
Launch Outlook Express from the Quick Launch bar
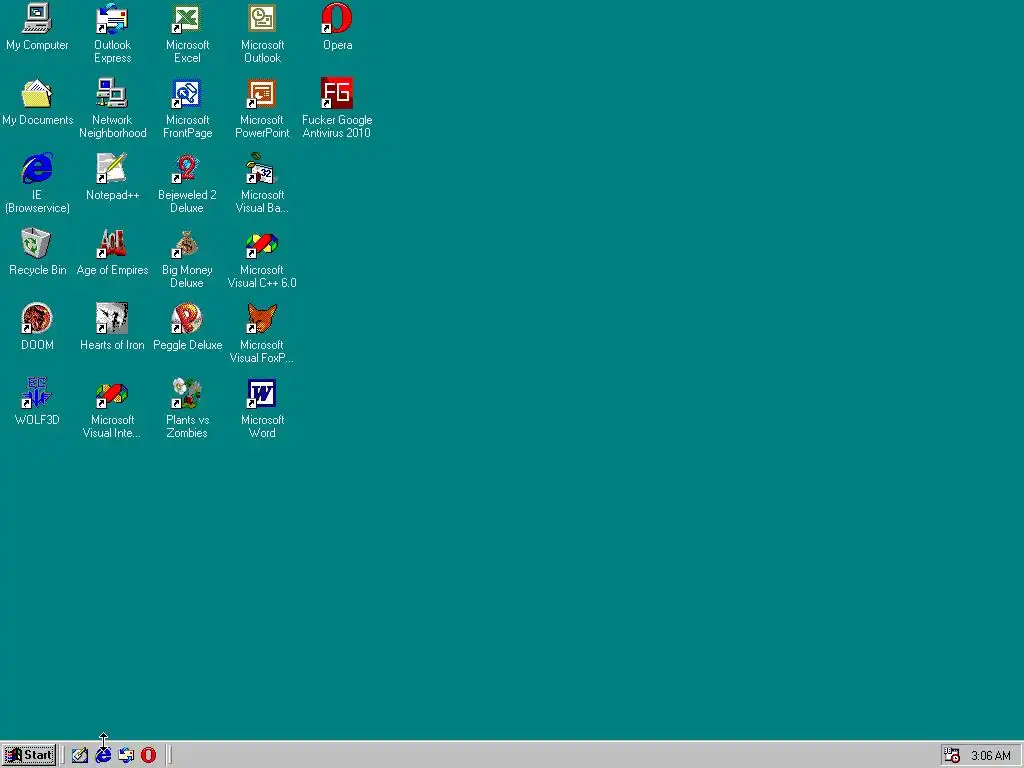(x=126, y=755)
